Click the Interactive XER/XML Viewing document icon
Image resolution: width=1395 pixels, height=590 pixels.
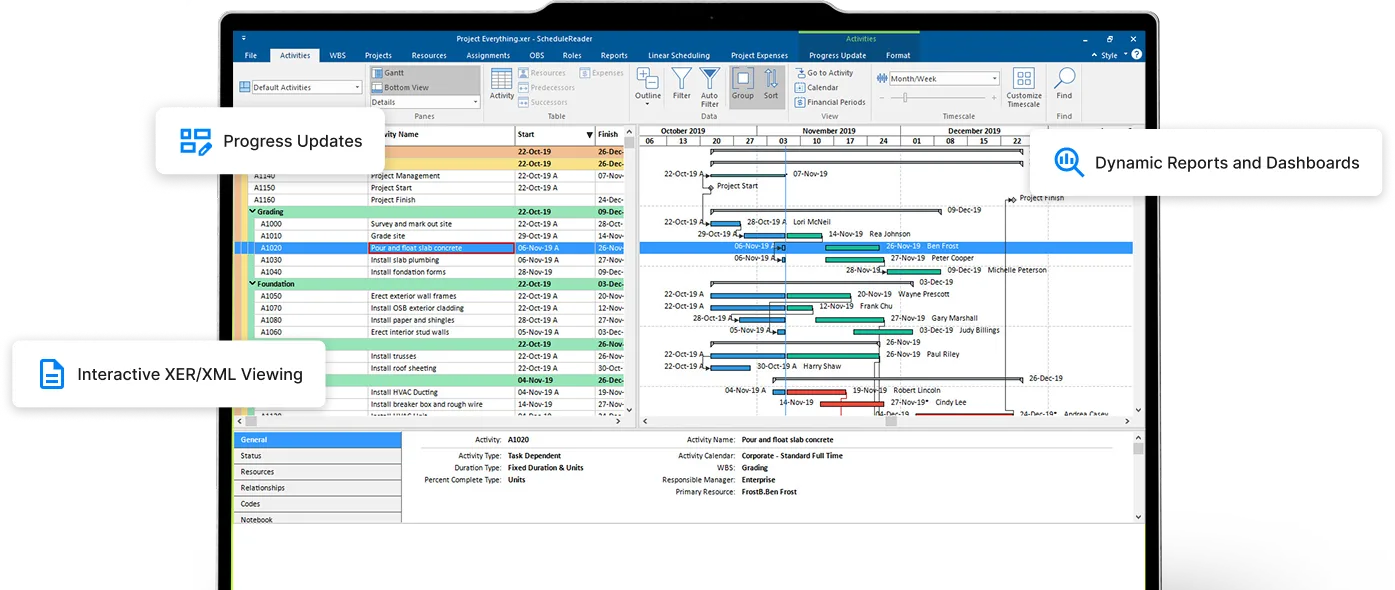click(51, 374)
